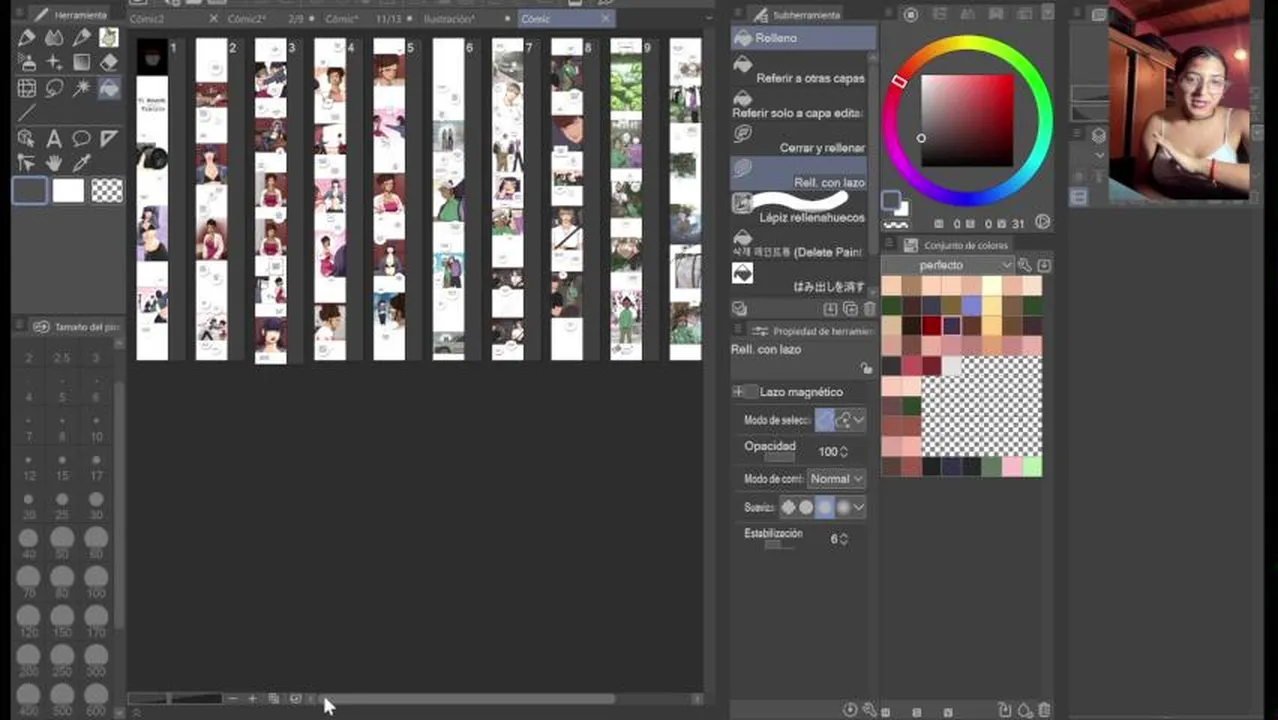The width and height of the screenshot is (1278, 720).
Task: Duplicate sub tool icon in Subherramienta
Action: point(850,309)
